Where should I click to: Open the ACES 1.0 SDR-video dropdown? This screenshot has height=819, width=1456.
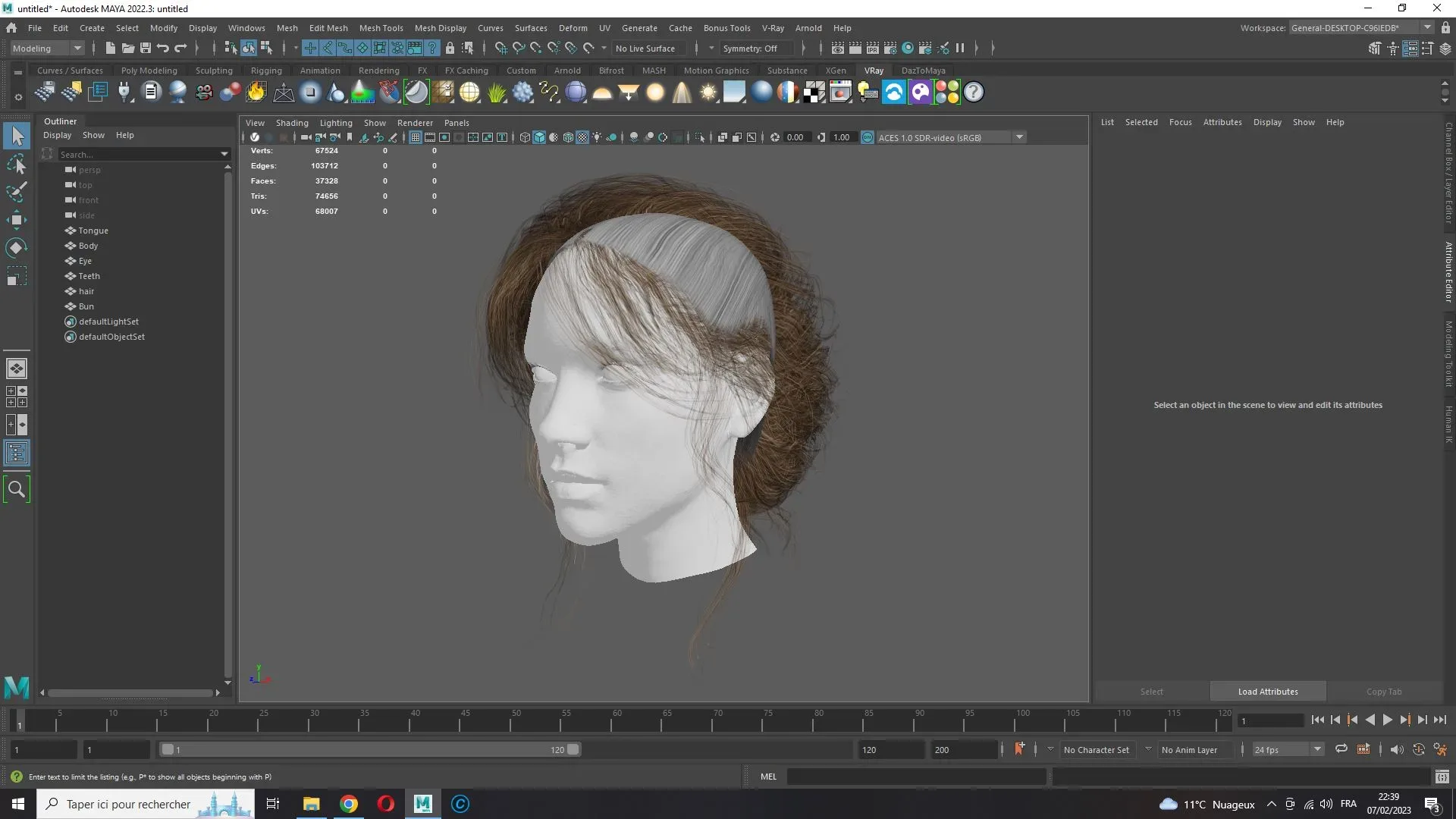(x=1019, y=137)
